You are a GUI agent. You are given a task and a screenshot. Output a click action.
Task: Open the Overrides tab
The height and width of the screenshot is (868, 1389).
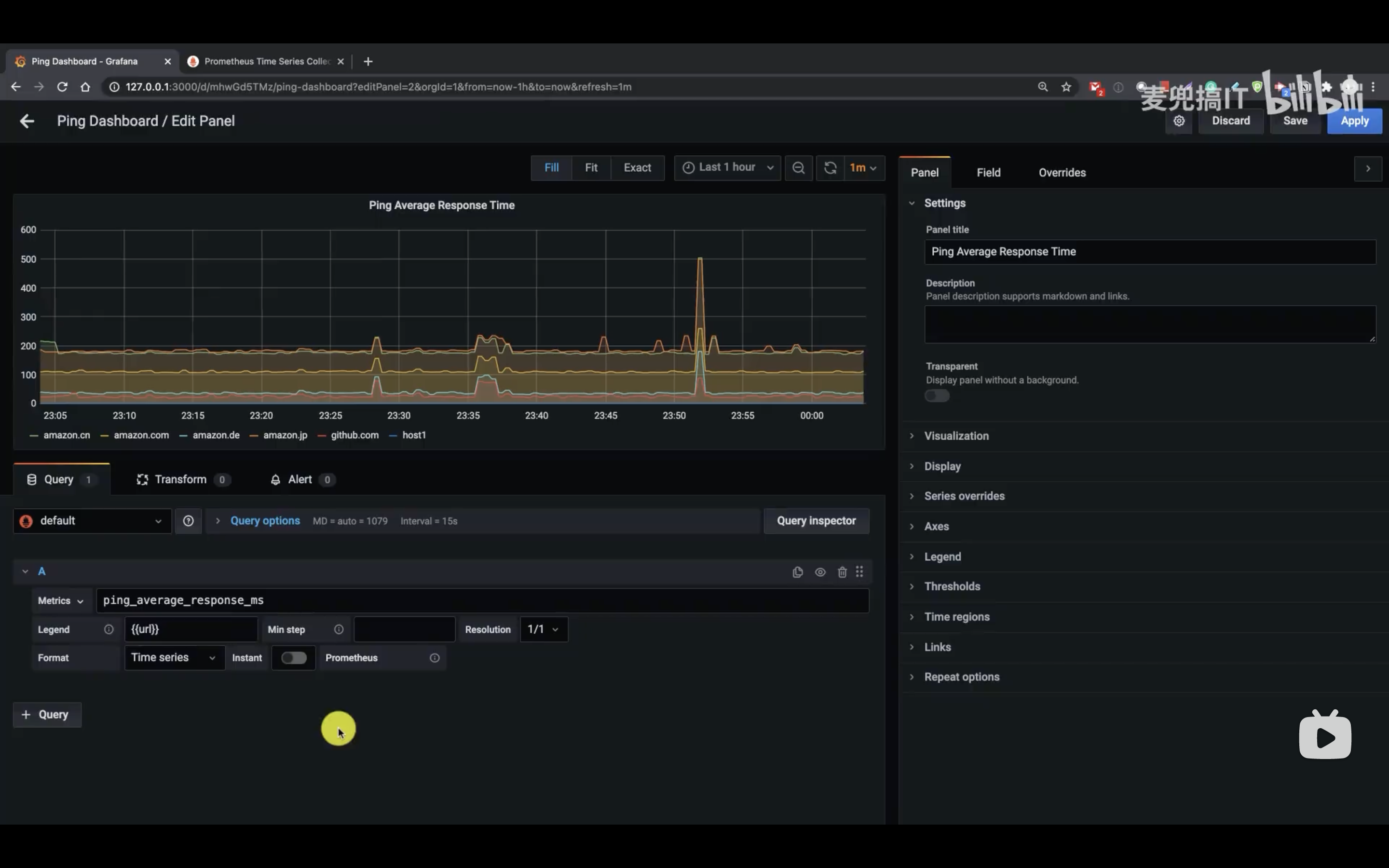[1062, 172]
